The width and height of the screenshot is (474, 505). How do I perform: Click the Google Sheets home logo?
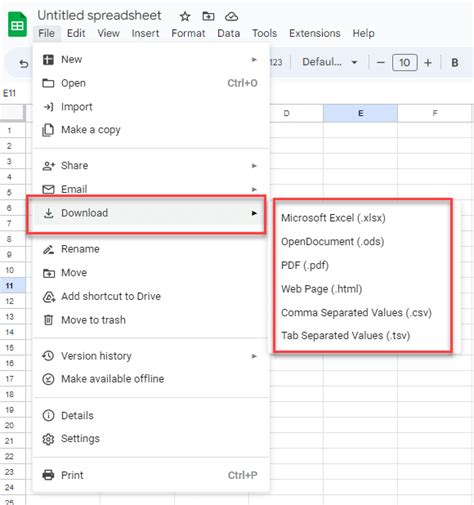coord(17,24)
